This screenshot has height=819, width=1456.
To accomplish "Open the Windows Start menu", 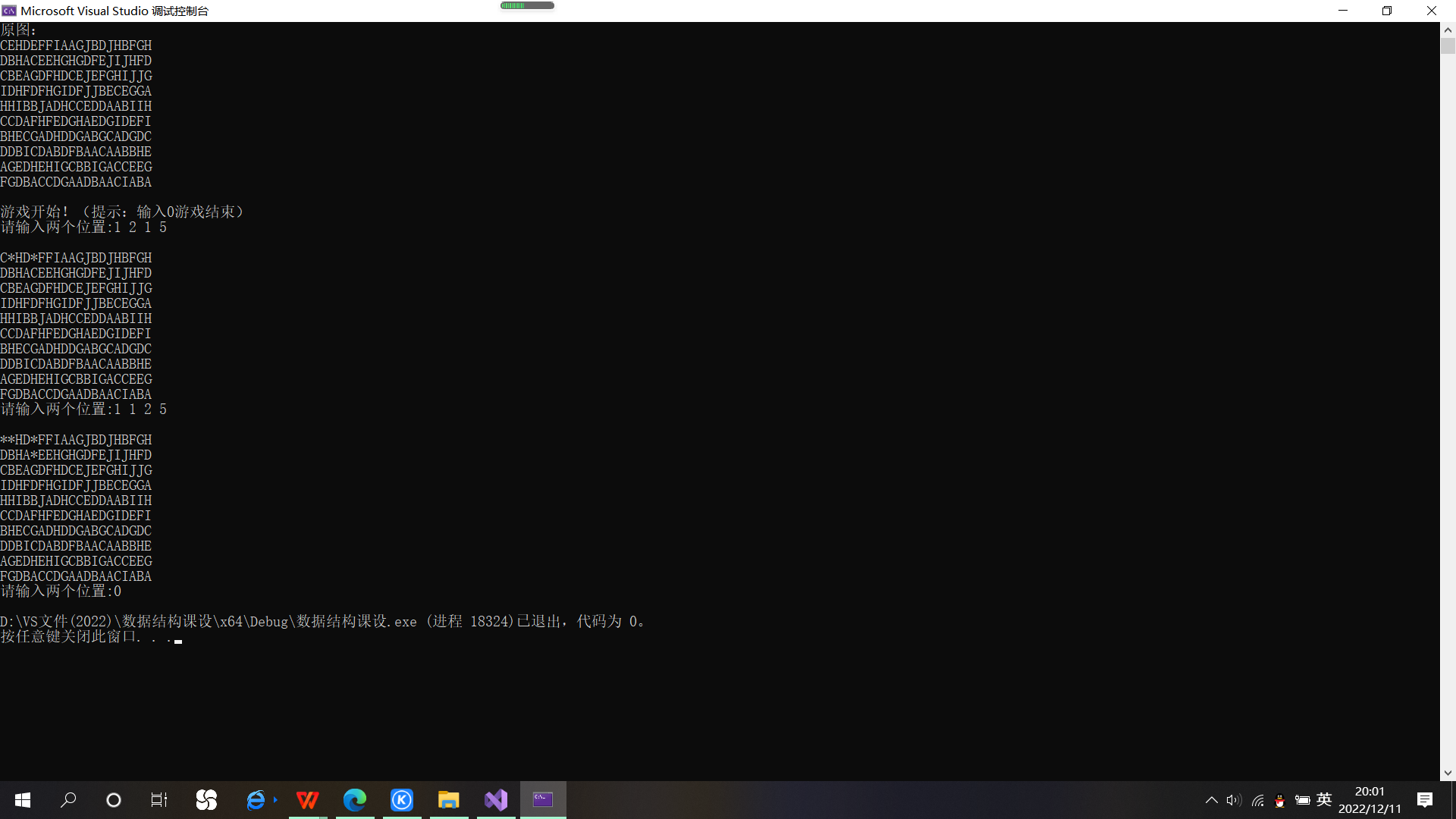I will click(23, 800).
